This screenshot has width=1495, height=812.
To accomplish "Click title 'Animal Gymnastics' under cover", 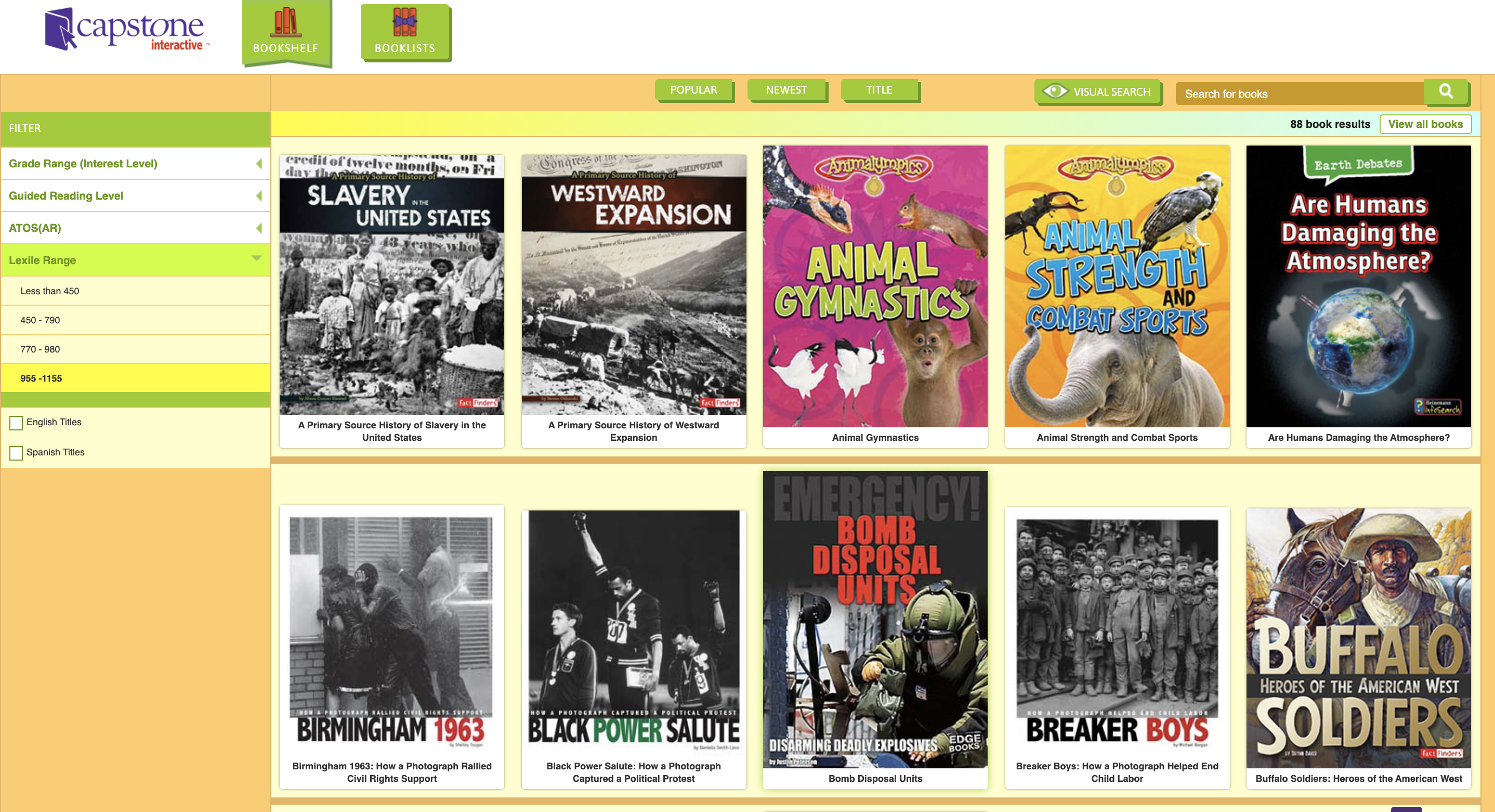I will point(875,438).
